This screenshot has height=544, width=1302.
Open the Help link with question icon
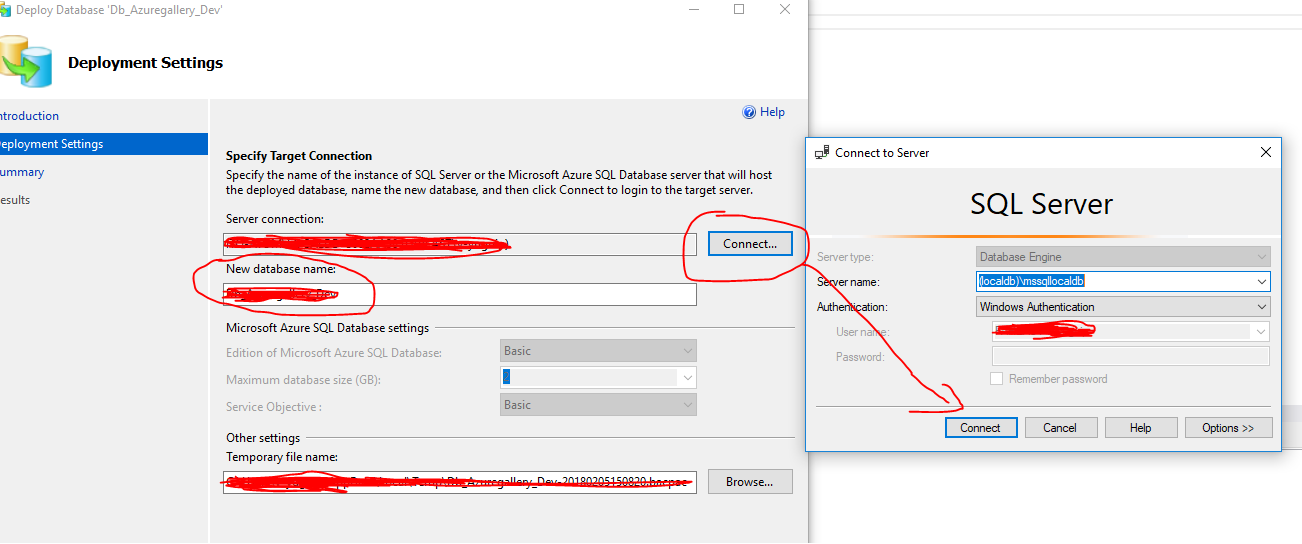click(x=764, y=112)
